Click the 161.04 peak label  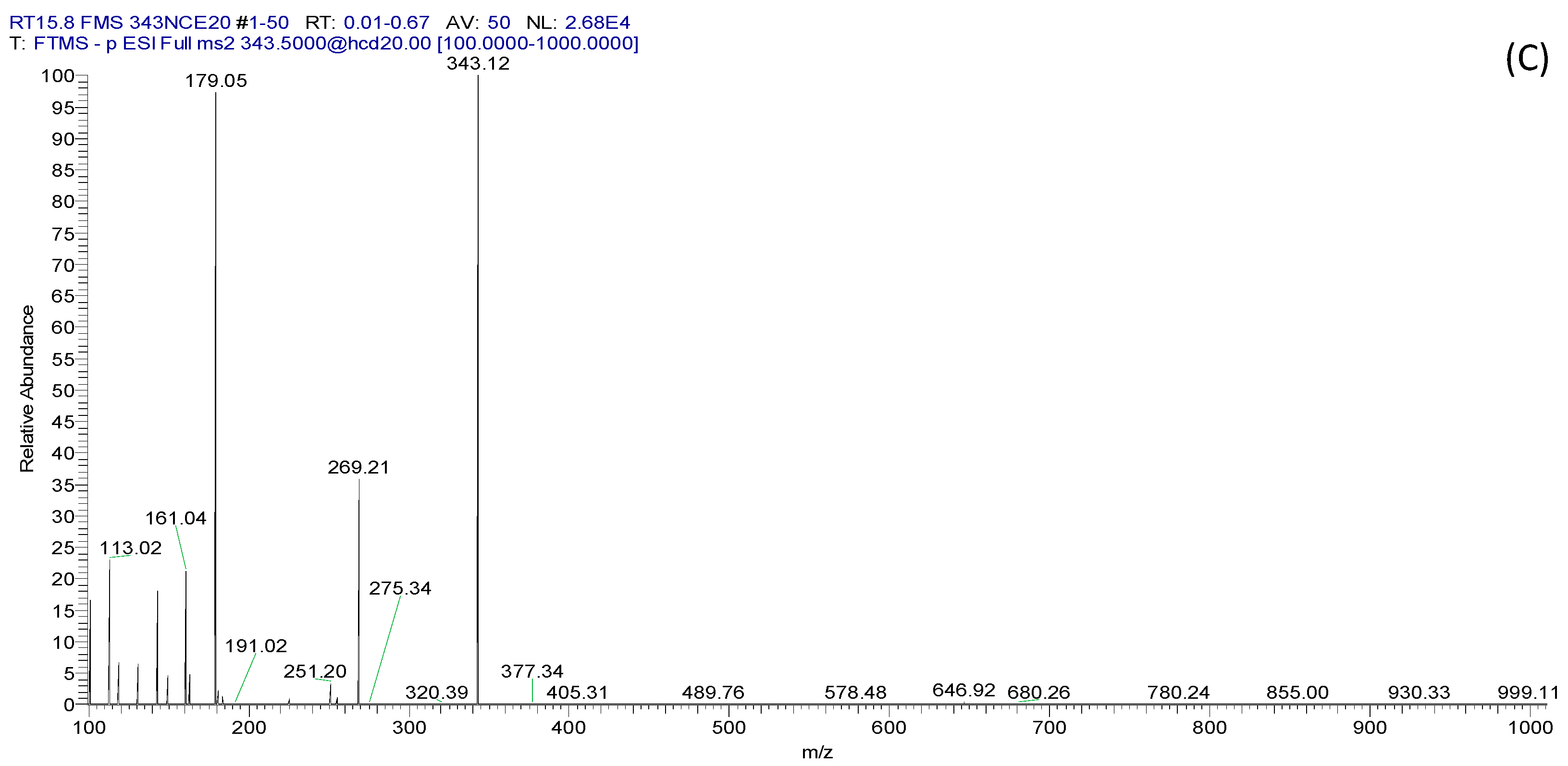pyautogui.click(x=175, y=518)
